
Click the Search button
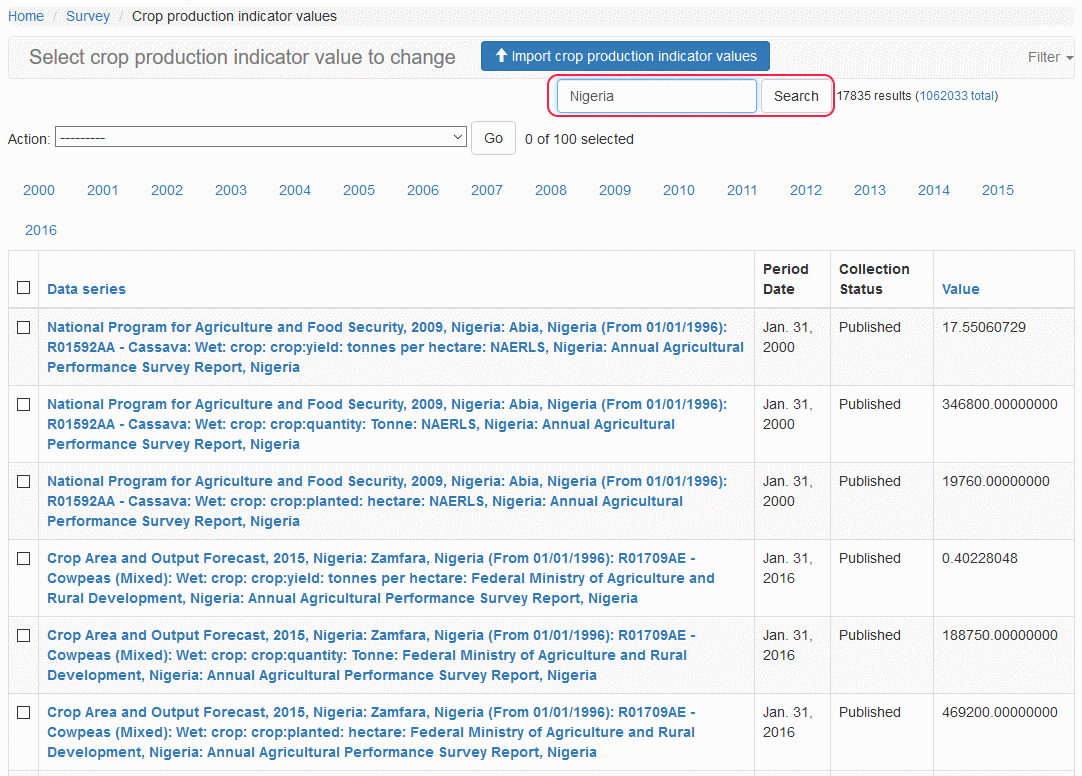click(x=796, y=96)
